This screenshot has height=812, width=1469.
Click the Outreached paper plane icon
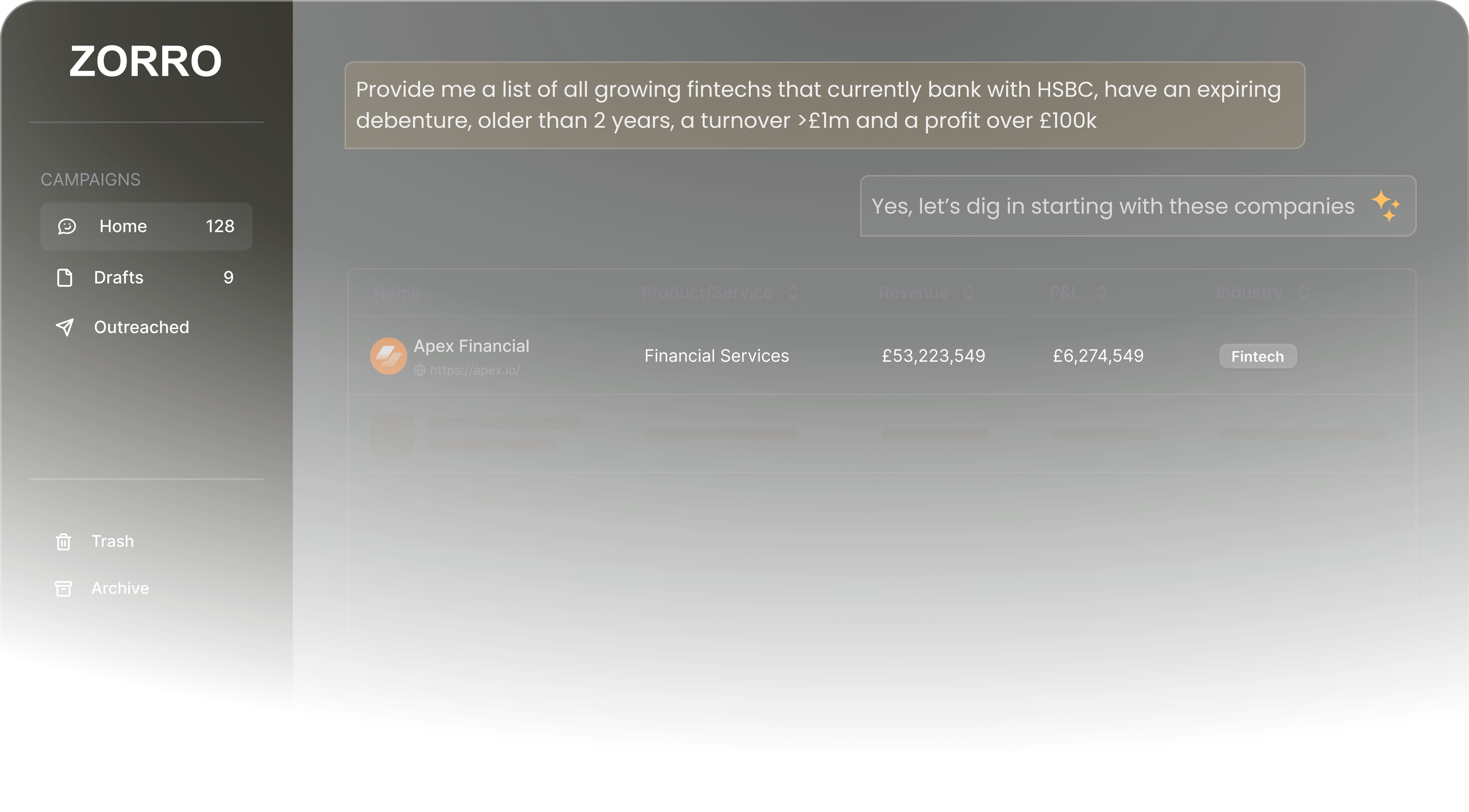[x=64, y=327]
